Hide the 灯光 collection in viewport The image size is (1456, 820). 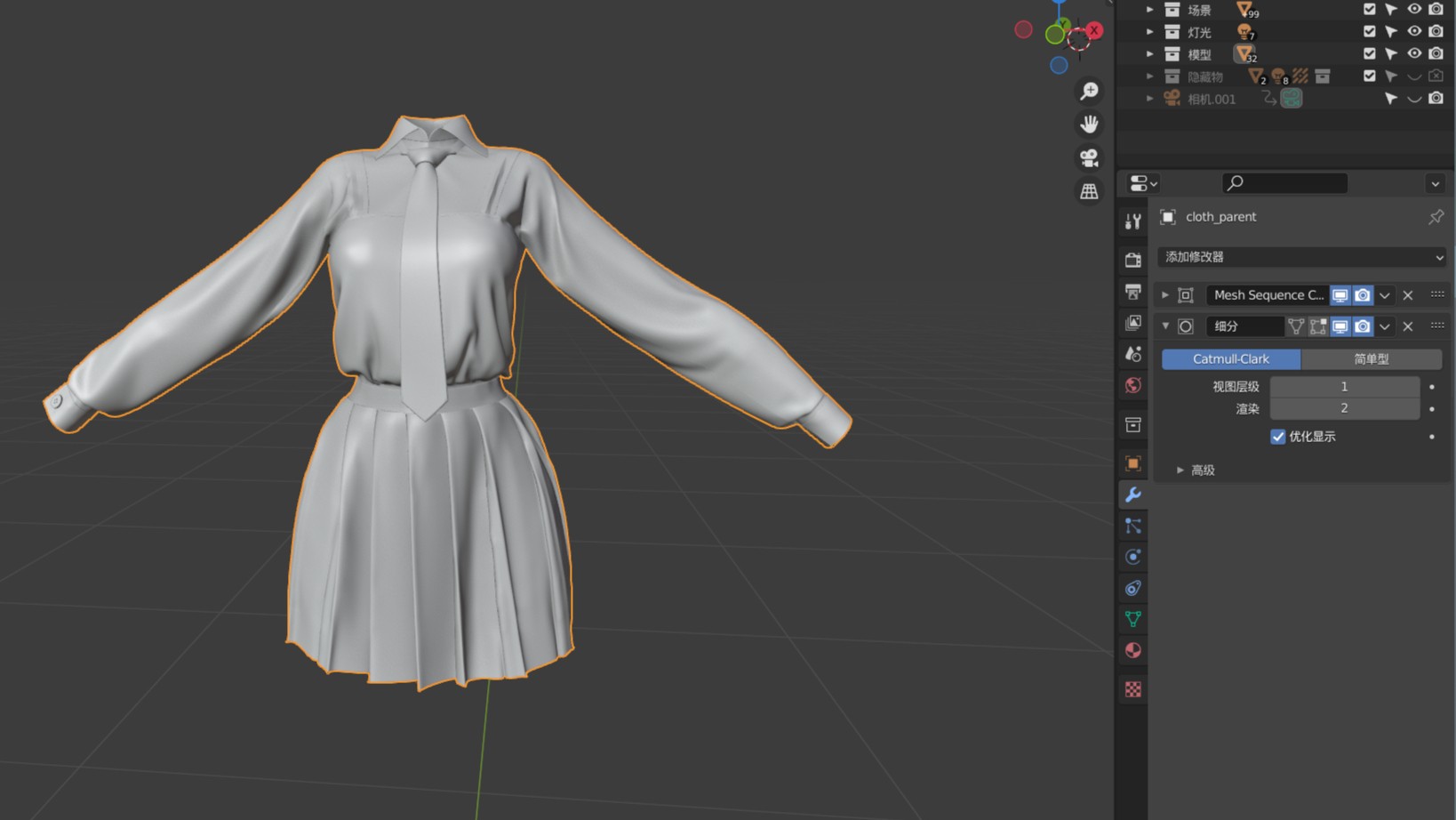pyautogui.click(x=1414, y=32)
